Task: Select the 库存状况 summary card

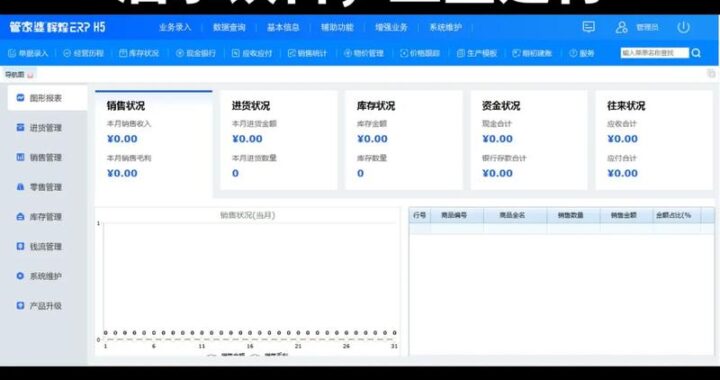Action: [404, 140]
